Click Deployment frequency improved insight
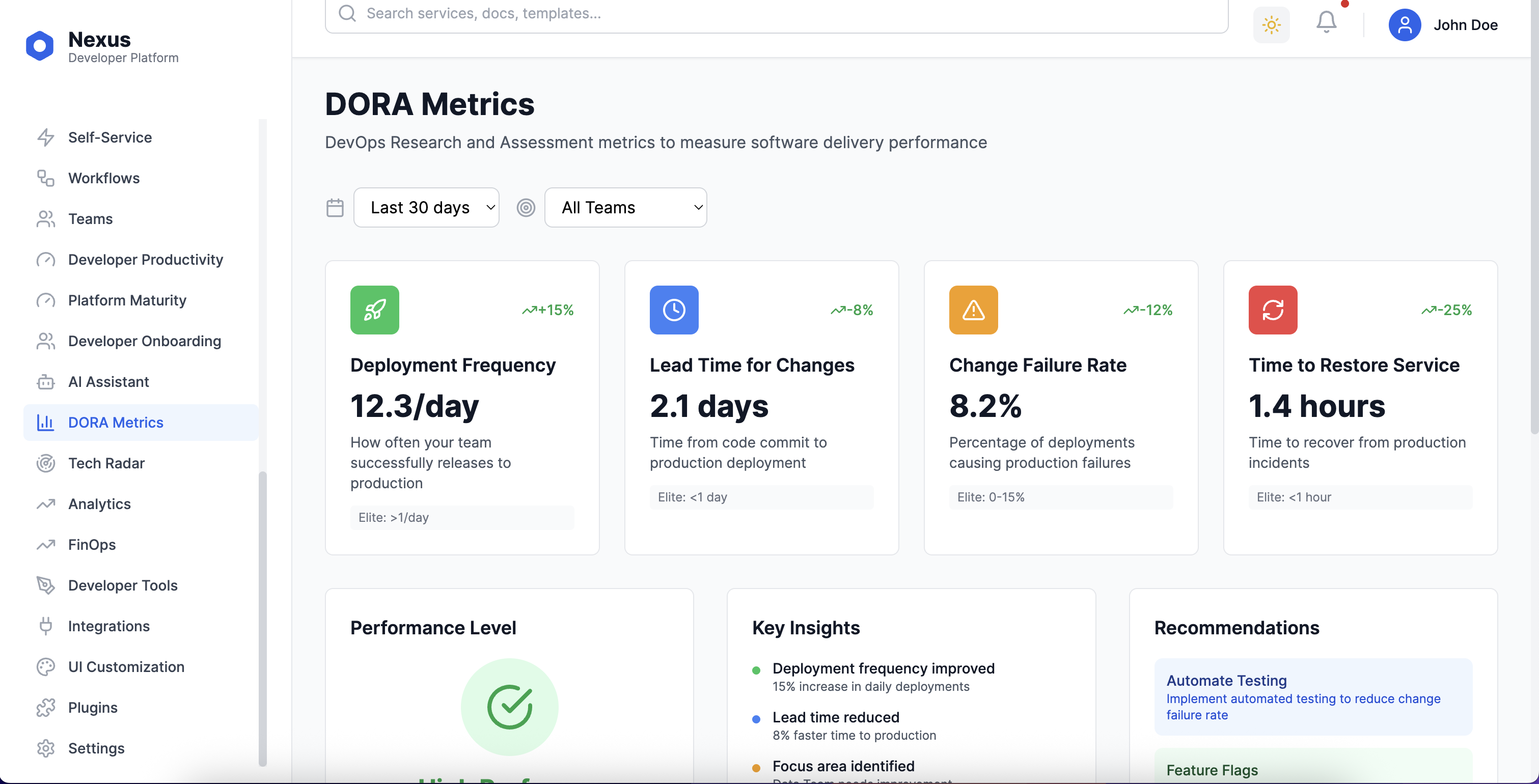Image resolution: width=1539 pixels, height=784 pixels. pyautogui.click(x=883, y=669)
